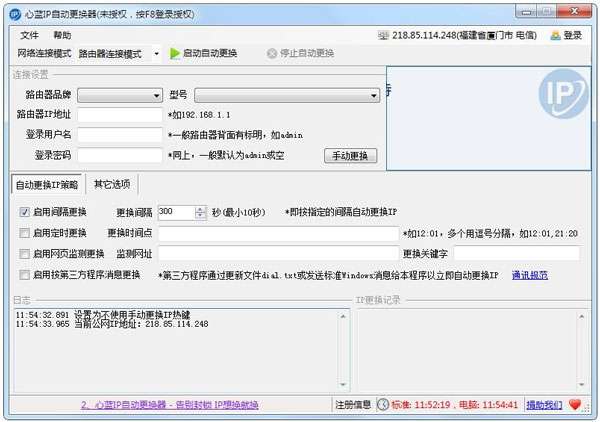Click the 路由器IP地址 input field
The width and height of the screenshot is (600, 422).
coord(120,115)
